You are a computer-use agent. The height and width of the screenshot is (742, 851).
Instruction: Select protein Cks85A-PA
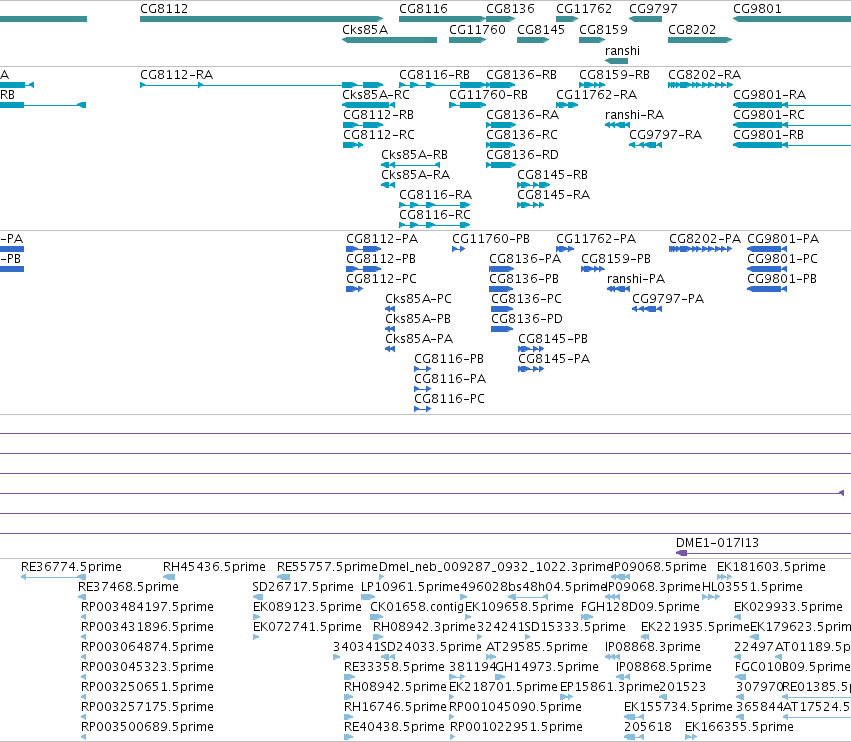click(390, 349)
